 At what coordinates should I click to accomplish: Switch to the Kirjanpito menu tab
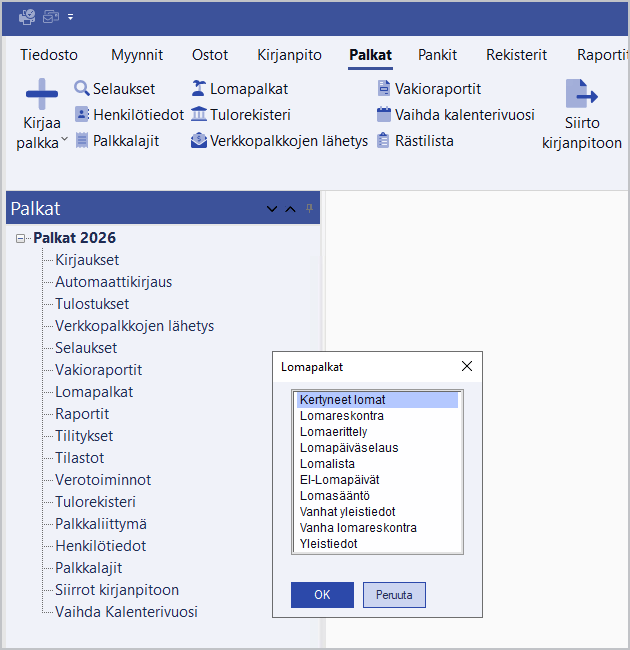coord(288,55)
